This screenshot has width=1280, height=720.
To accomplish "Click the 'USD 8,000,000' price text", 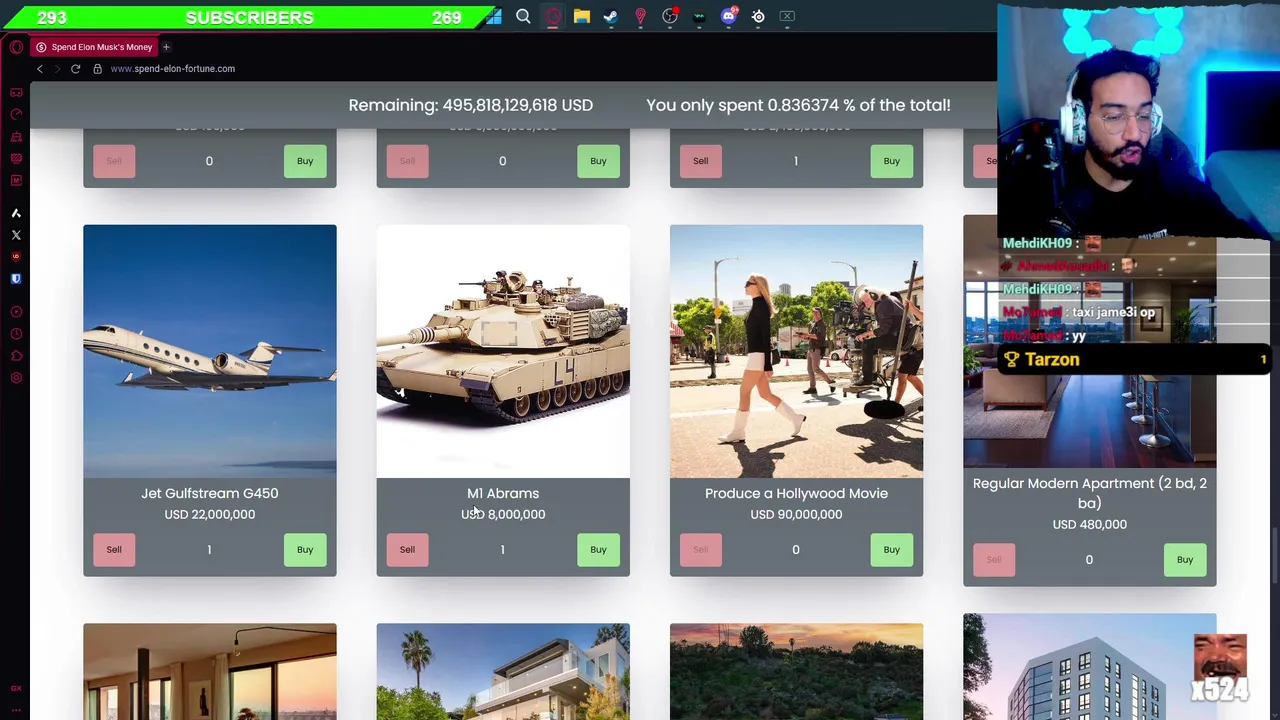I will coord(503,514).
